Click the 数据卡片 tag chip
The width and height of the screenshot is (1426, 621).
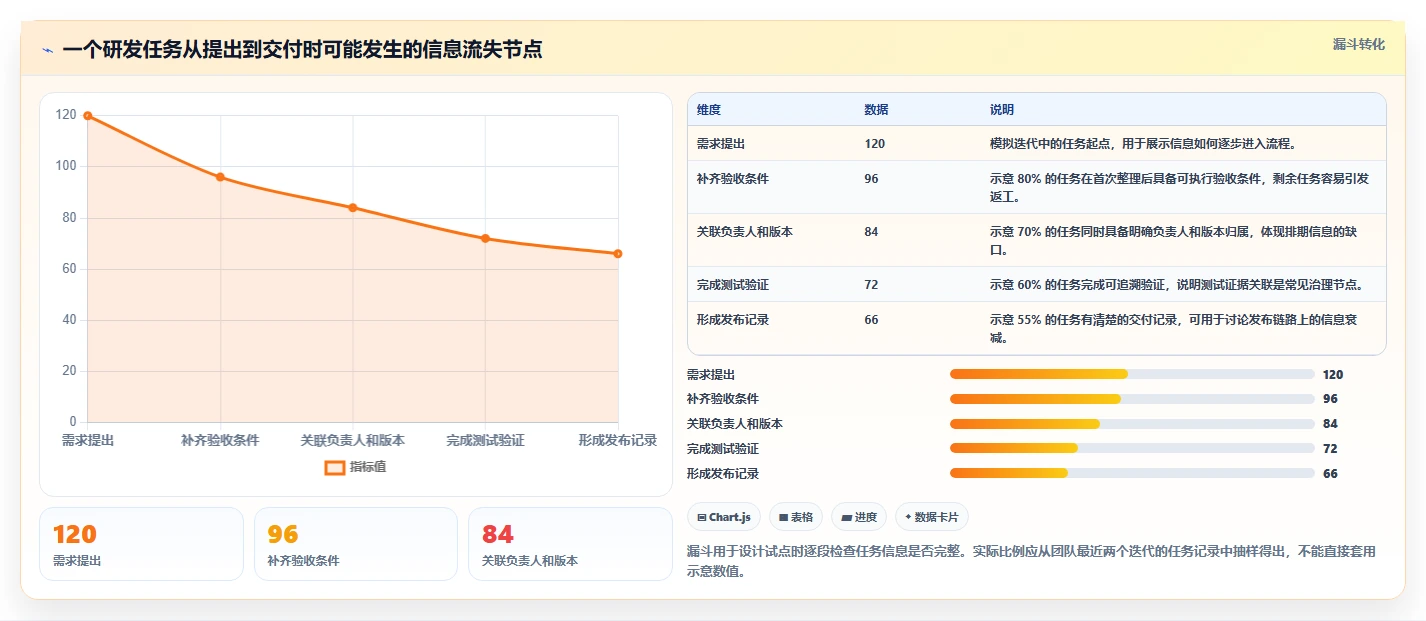932,517
